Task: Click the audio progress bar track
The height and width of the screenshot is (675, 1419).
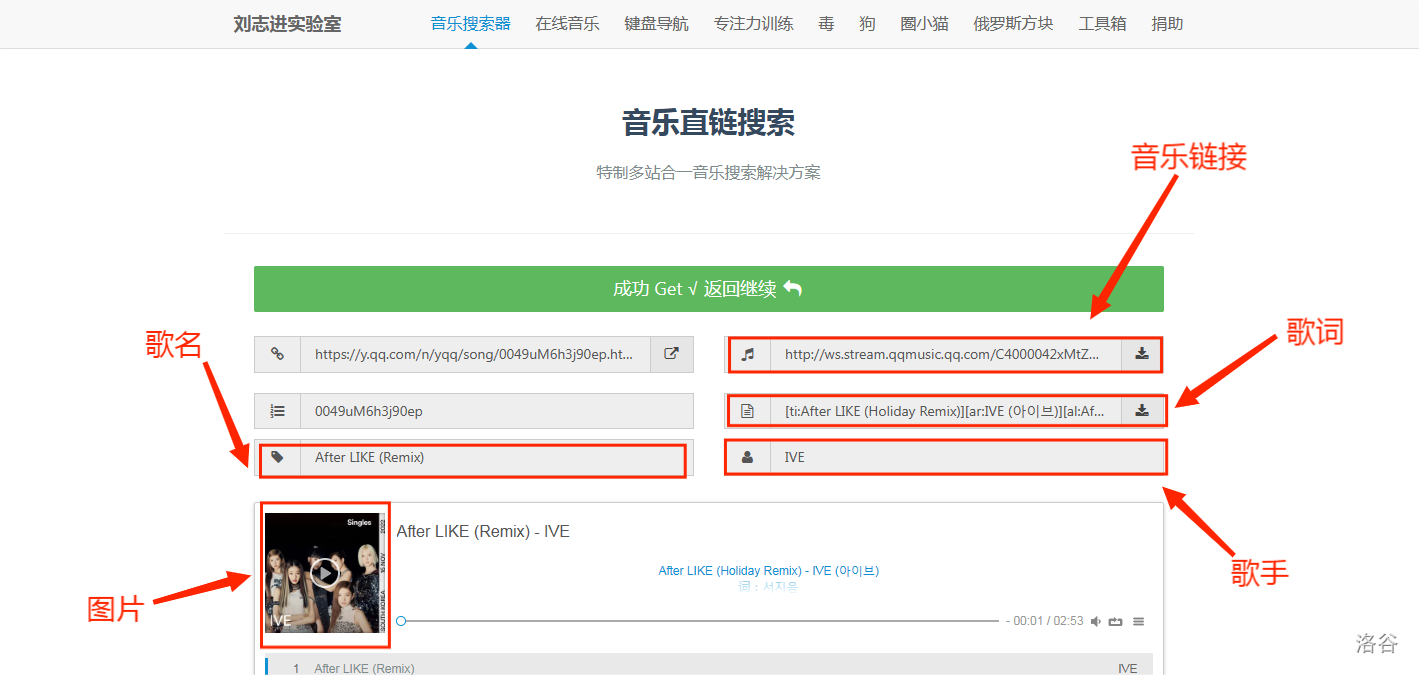Action: click(x=700, y=621)
